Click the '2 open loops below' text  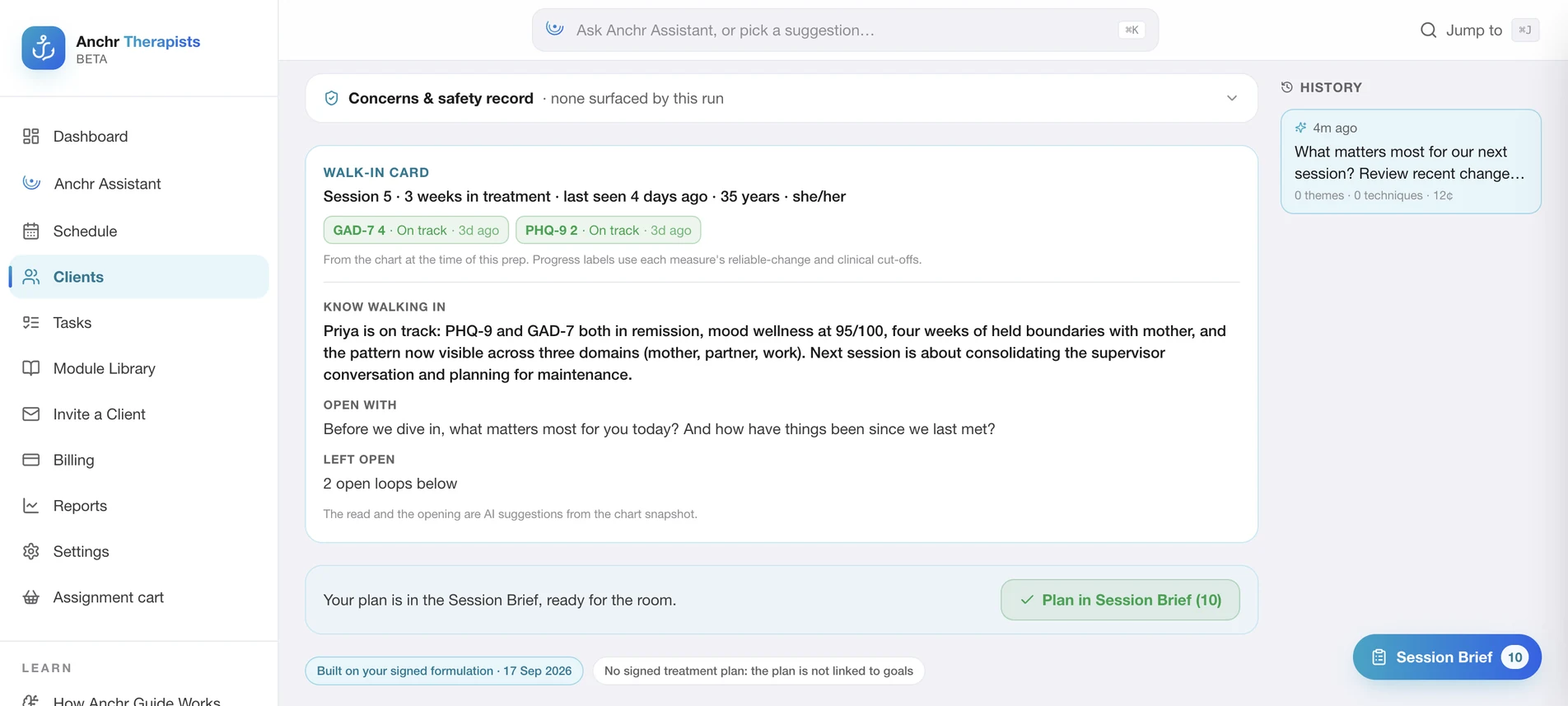tap(390, 484)
